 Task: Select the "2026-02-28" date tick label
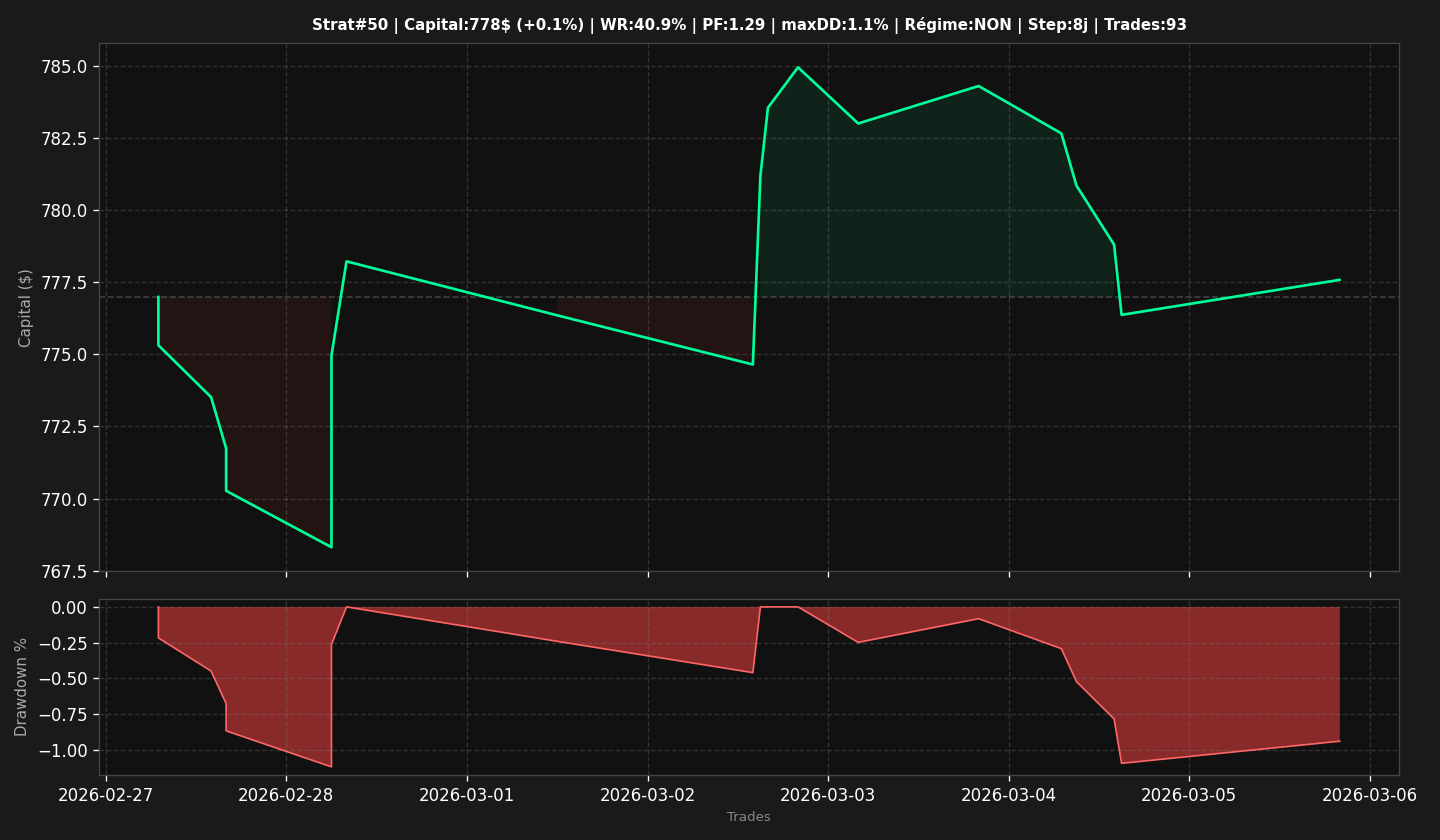click(x=286, y=795)
